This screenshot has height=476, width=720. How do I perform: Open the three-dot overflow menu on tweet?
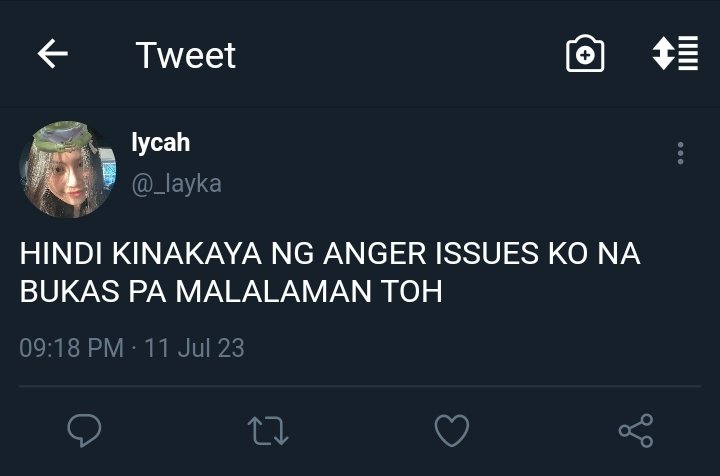coord(681,153)
